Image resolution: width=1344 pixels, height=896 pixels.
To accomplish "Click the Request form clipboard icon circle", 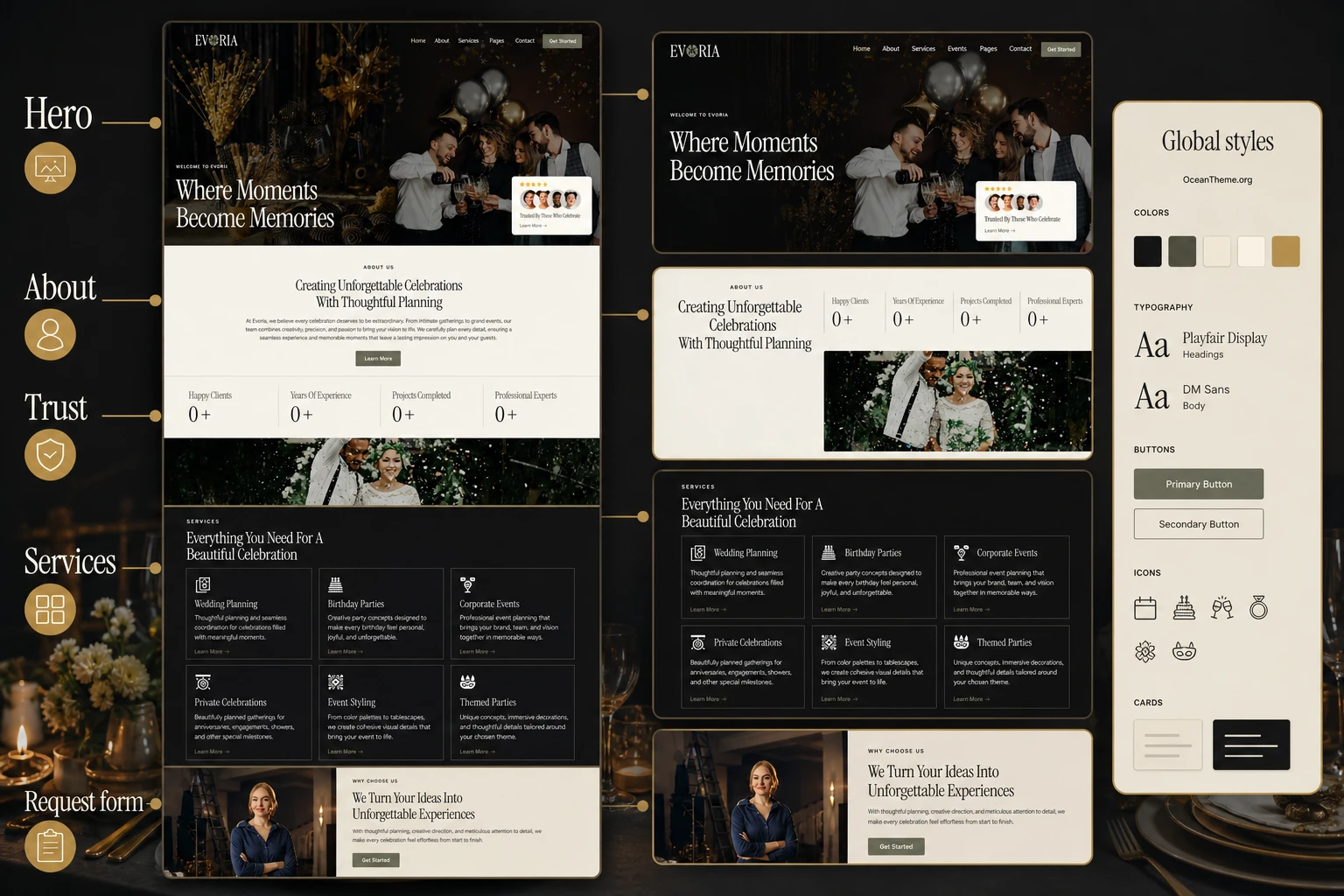I will tap(51, 846).
